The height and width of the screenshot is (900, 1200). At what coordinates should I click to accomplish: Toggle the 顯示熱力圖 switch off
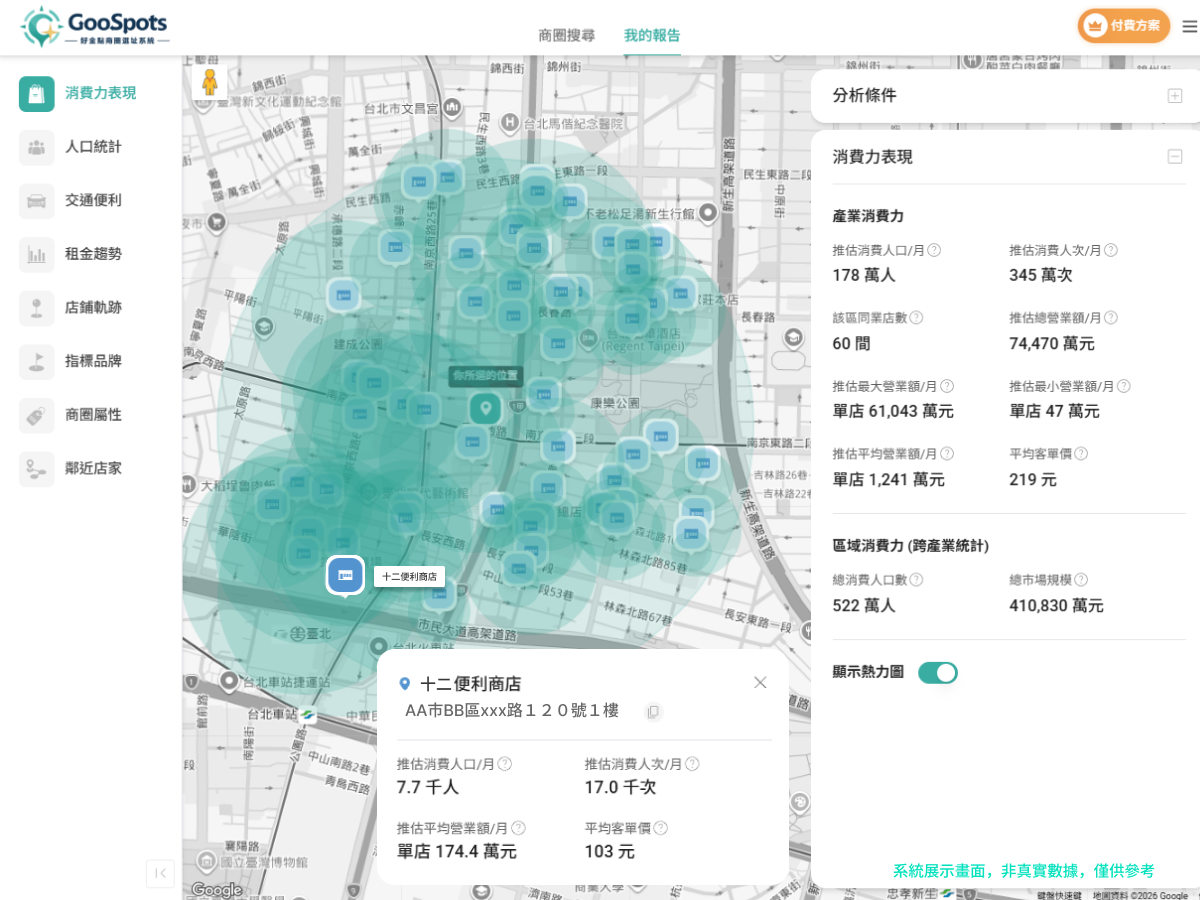pos(938,673)
